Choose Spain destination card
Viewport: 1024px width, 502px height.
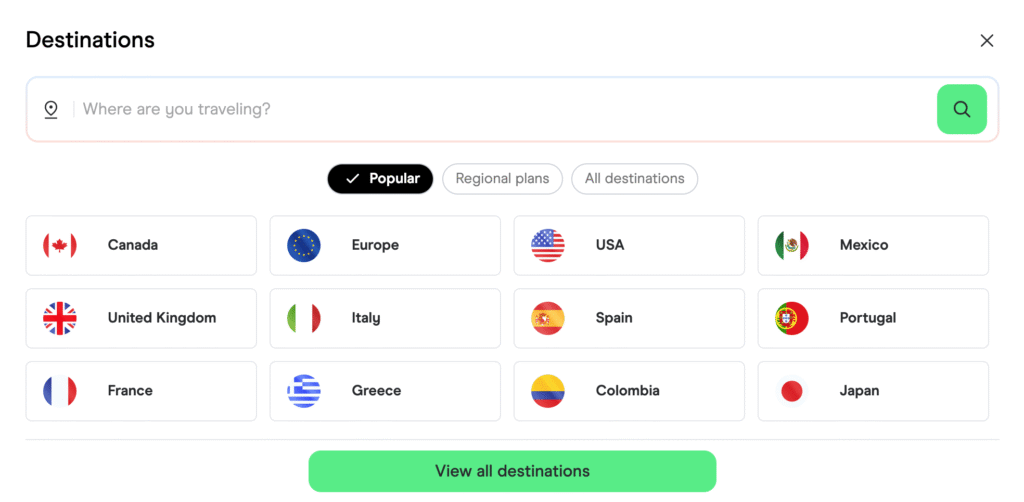(629, 318)
